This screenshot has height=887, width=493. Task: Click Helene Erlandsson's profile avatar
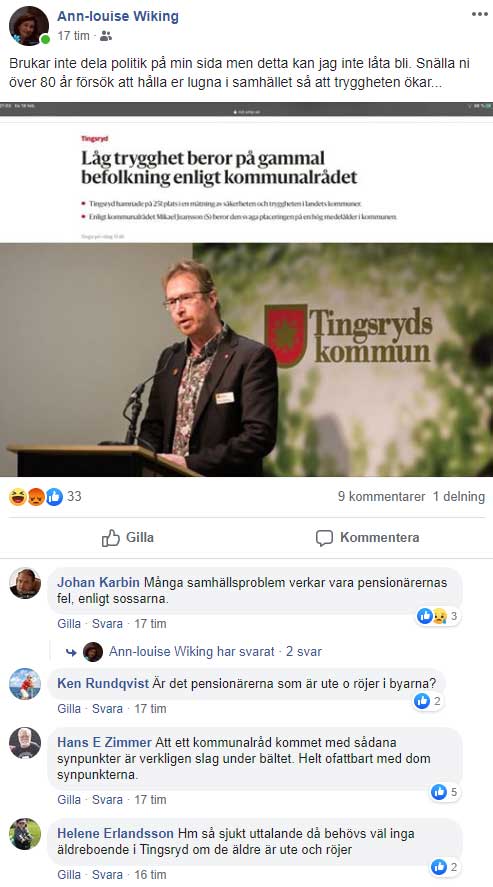pos(25,834)
